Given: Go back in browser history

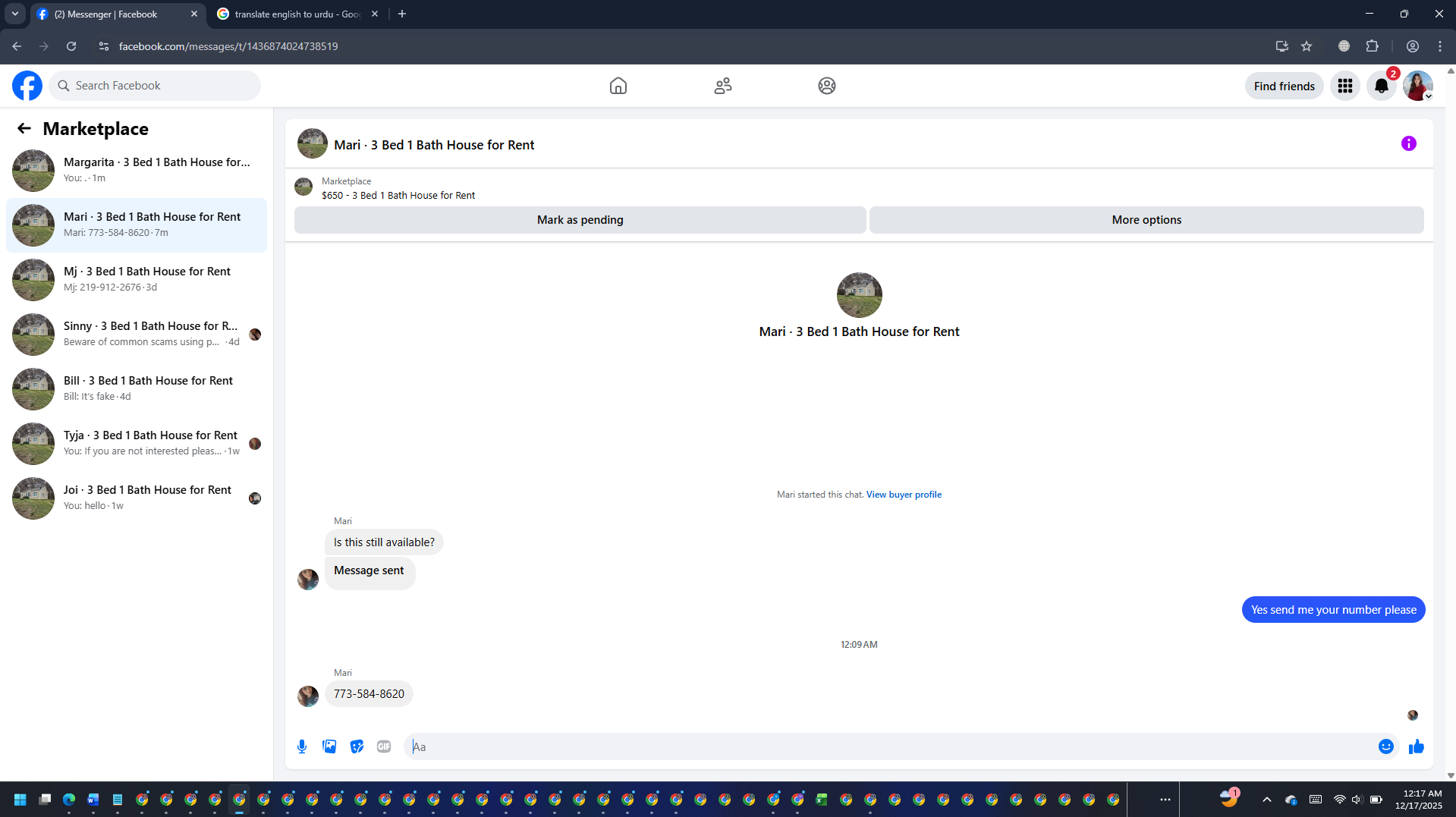Looking at the screenshot, I should click(x=17, y=46).
